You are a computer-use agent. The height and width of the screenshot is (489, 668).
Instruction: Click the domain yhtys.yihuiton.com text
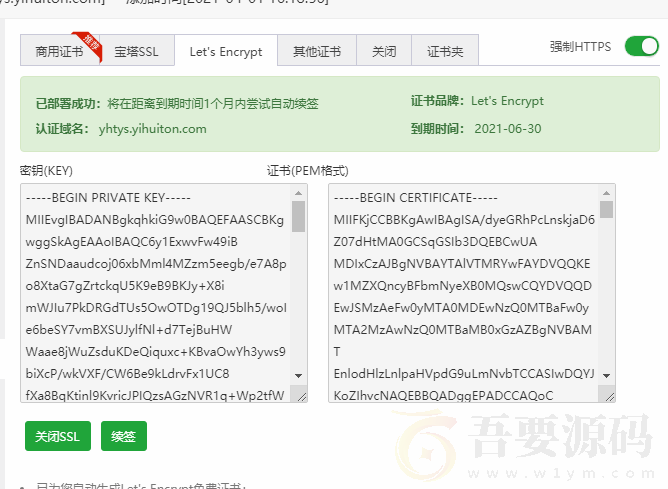(153, 129)
